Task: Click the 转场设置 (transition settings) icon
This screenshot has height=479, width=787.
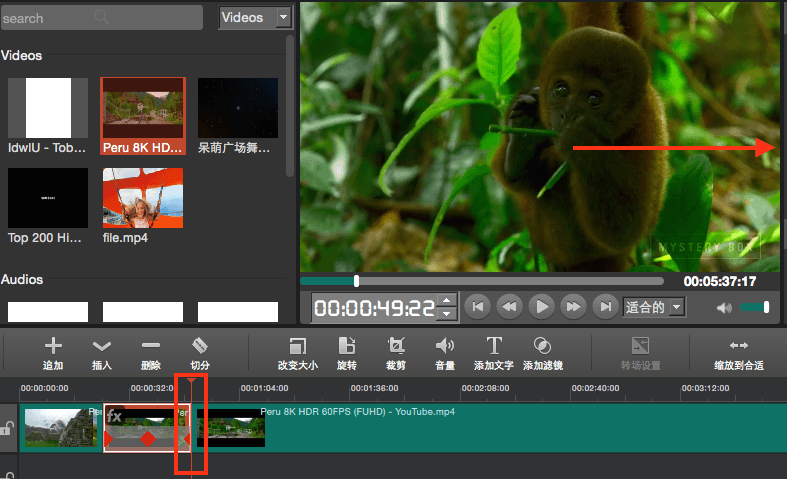Action: coord(640,345)
